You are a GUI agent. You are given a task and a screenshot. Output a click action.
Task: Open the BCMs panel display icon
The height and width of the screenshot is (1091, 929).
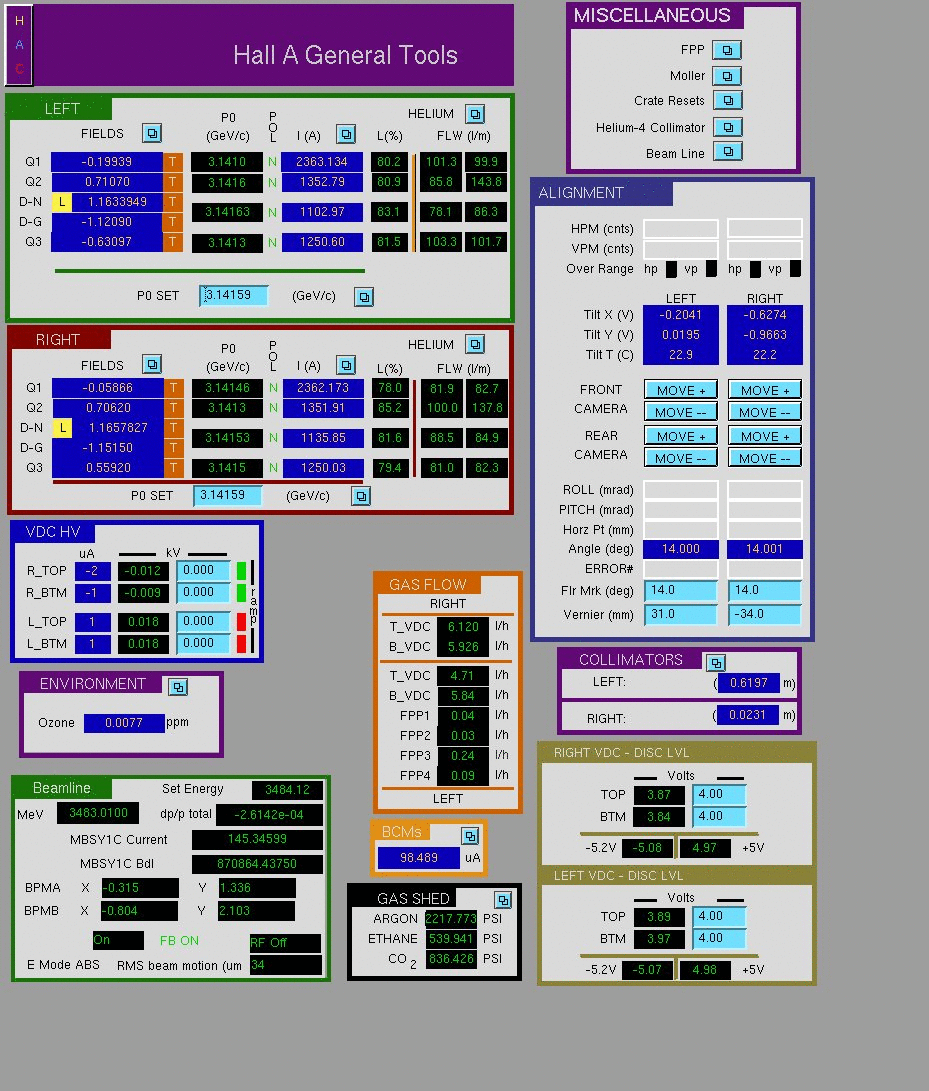point(470,836)
